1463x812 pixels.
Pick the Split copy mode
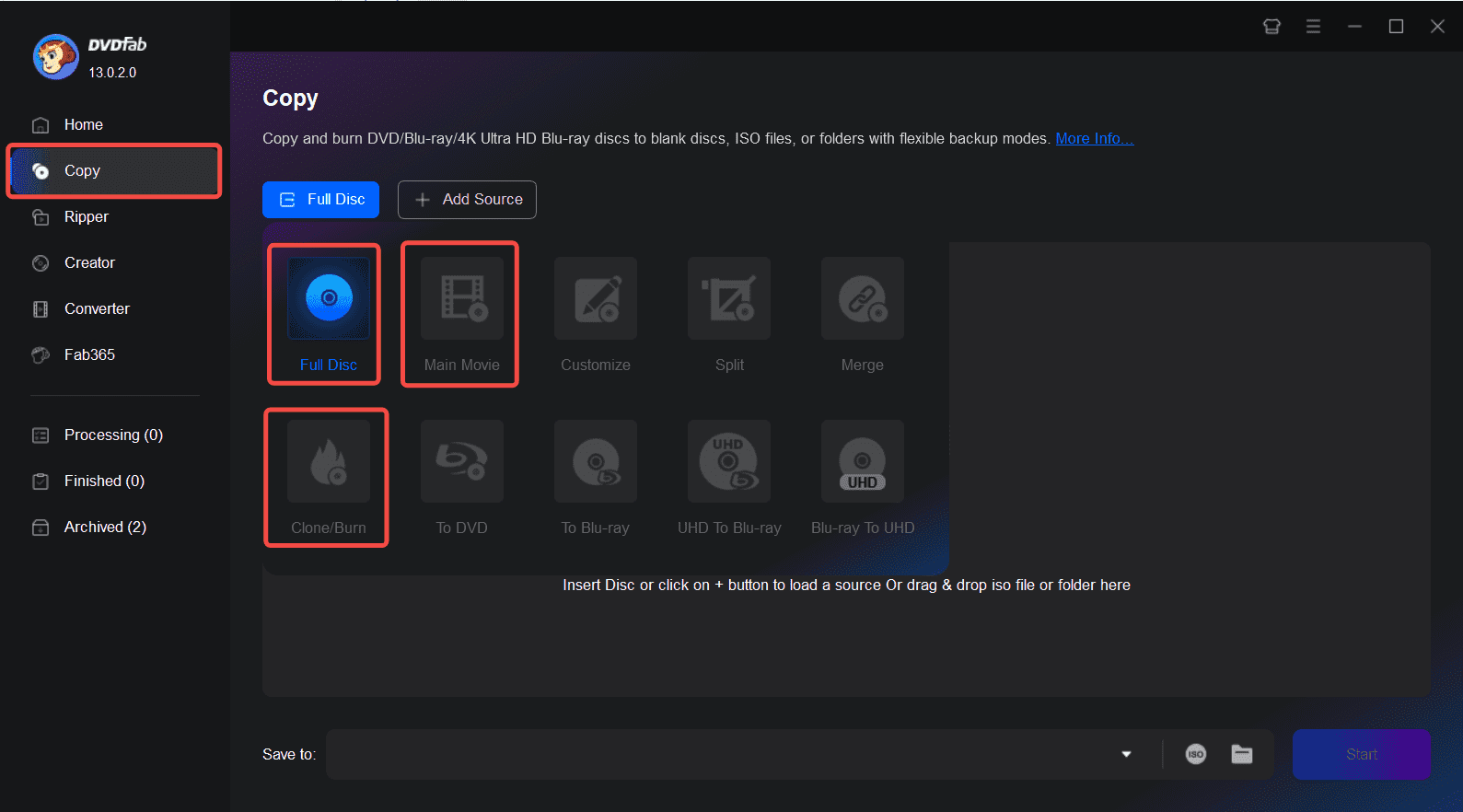tap(729, 298)
